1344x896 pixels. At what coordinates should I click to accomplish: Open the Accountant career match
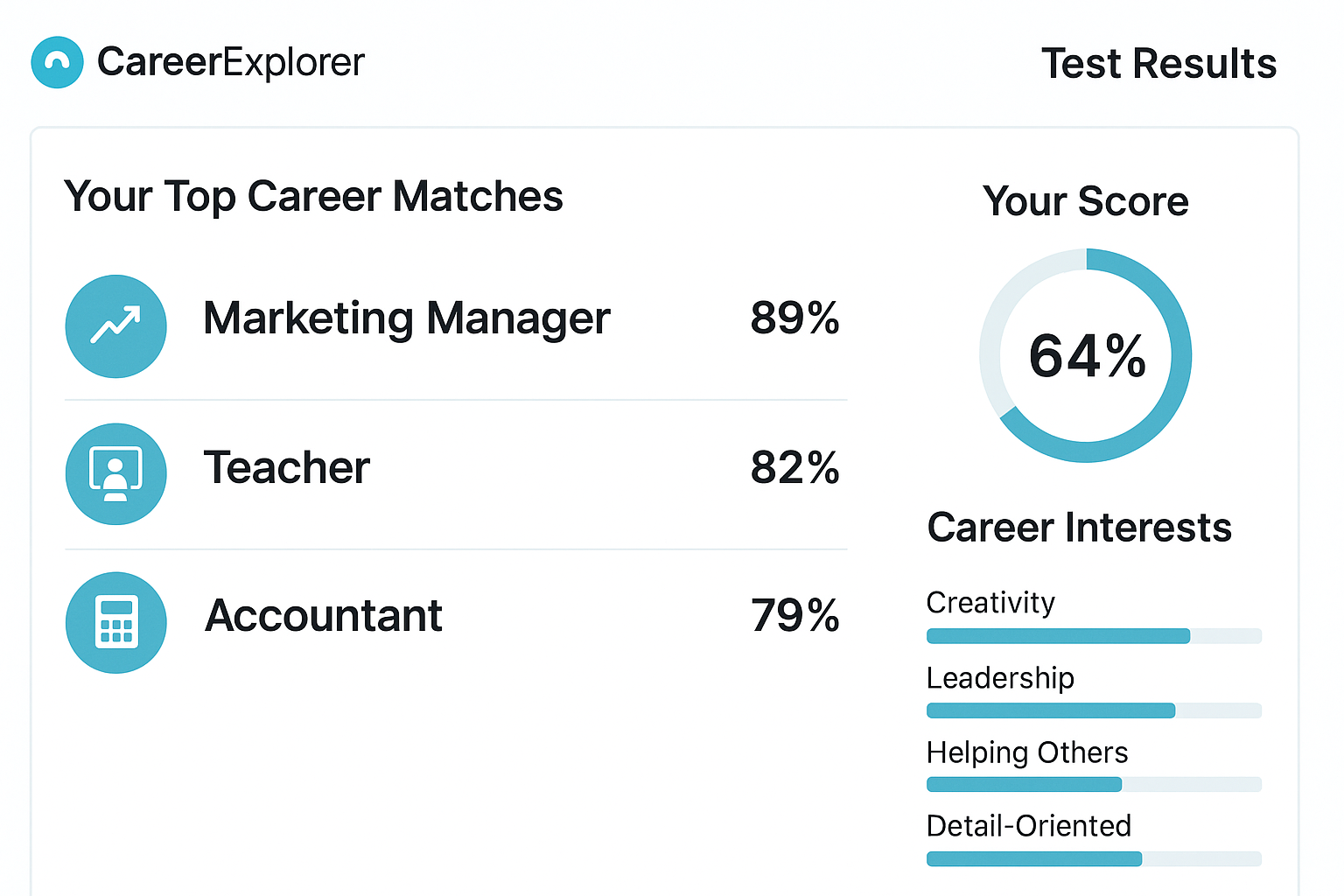(324, 616)
